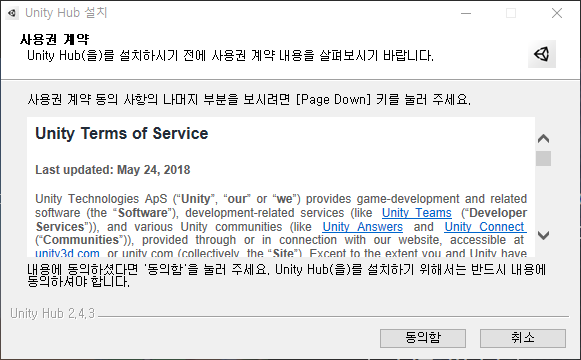Click the 'Unity Hub 설치' window title text
The height and width of the screenshot is (360, 581).
66,13
